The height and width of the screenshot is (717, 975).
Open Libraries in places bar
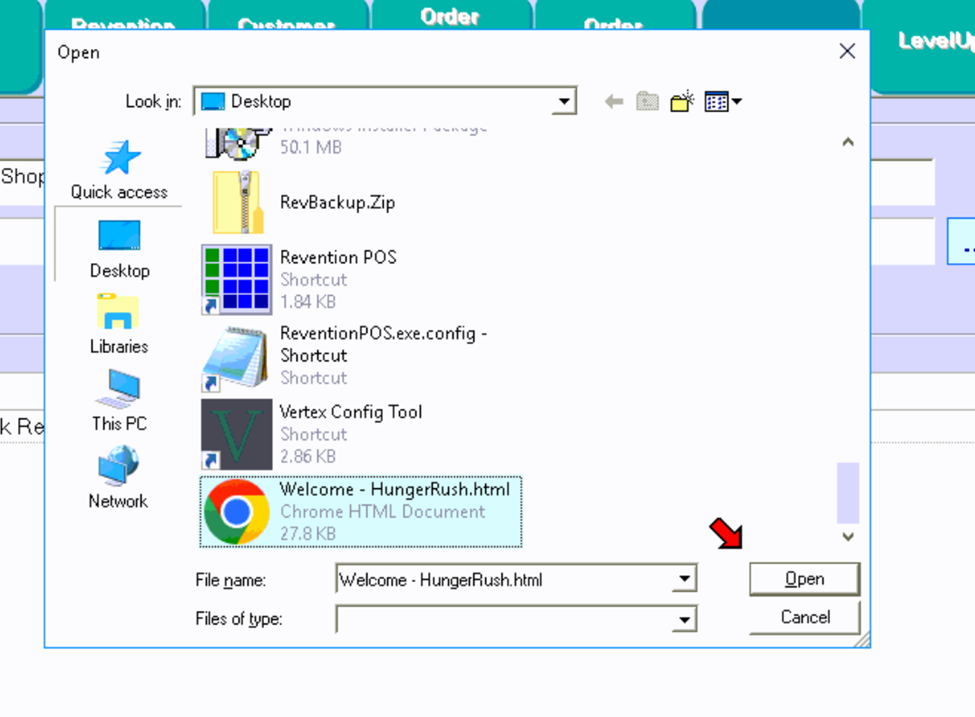119,325
